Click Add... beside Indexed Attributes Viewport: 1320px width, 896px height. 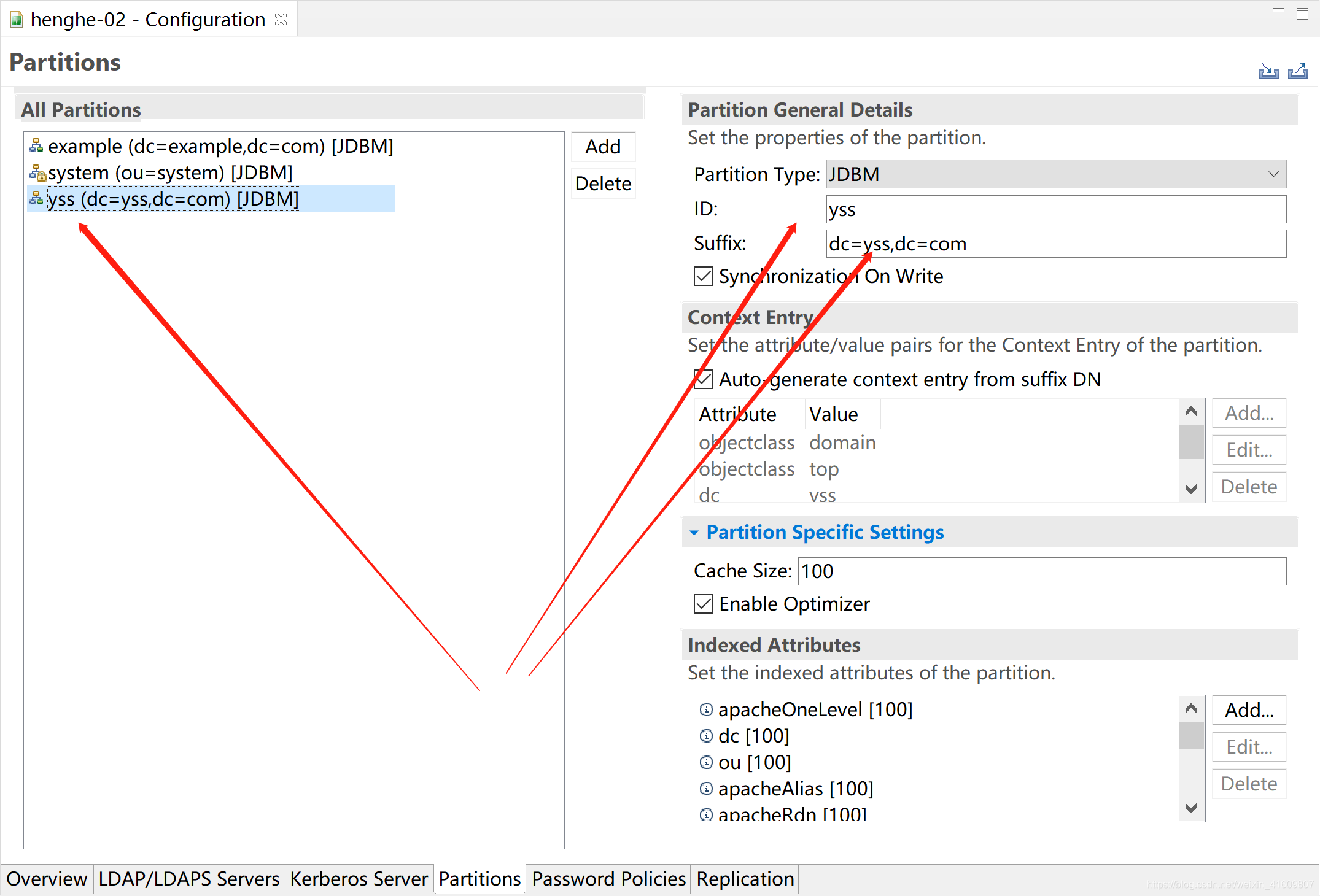coord(1249,710)
